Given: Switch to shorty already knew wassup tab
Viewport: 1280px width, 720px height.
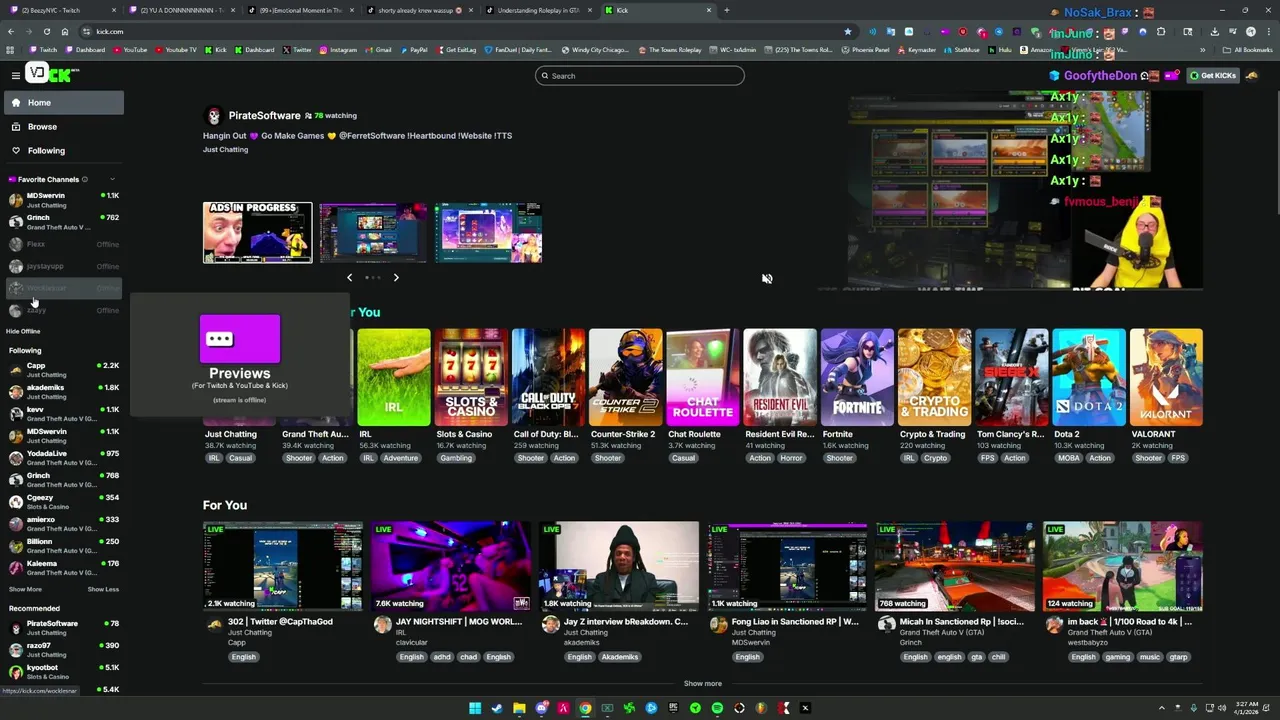Looking at the screenshot, I should click(x=419, y=10).
